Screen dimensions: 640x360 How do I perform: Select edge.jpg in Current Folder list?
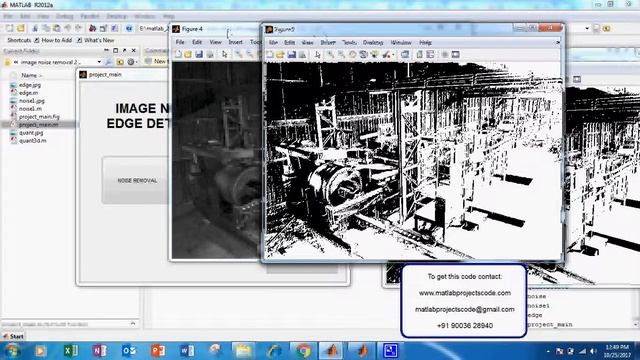point(30,85)
